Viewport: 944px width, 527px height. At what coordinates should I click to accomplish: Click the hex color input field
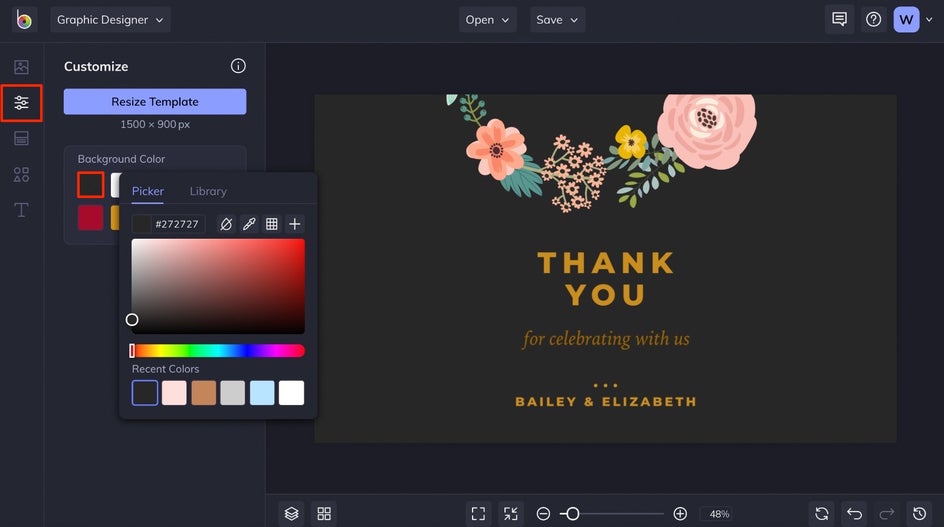pos(178,224)
